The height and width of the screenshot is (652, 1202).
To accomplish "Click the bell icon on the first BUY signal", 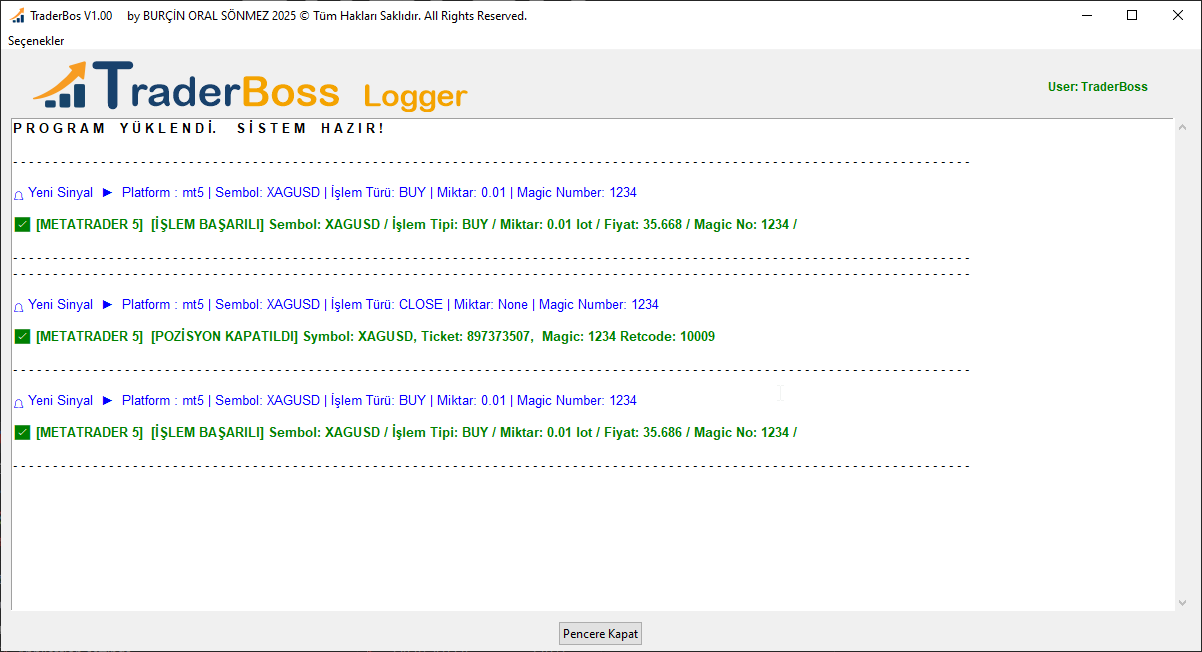I will (x=17, y=192).
